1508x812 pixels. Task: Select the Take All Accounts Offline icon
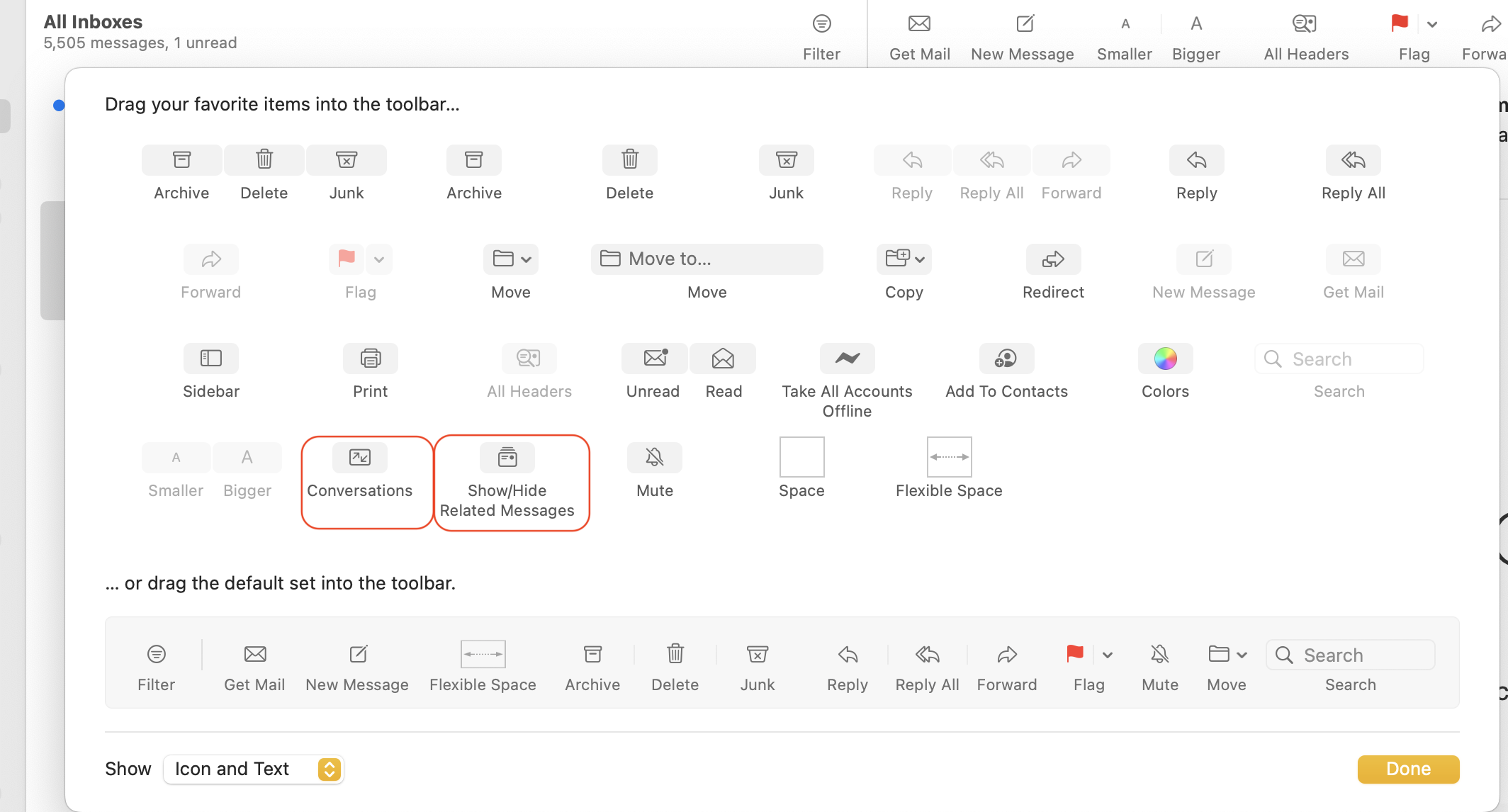pos(846,358)
